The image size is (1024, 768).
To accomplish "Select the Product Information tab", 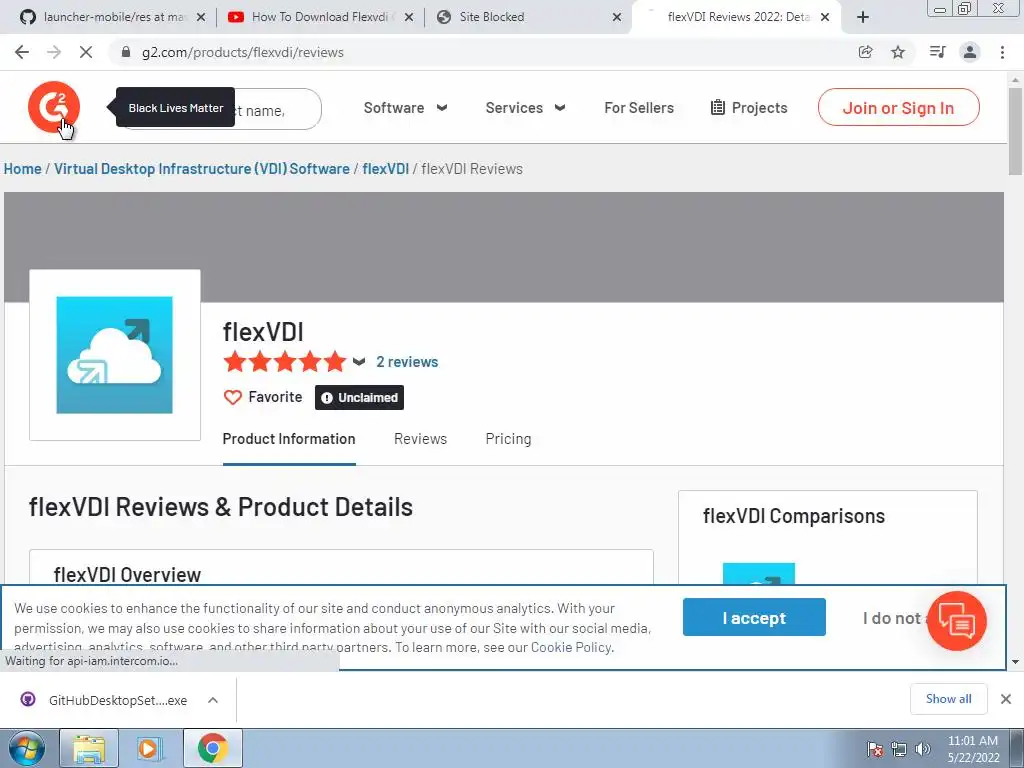I will [289, 439].
